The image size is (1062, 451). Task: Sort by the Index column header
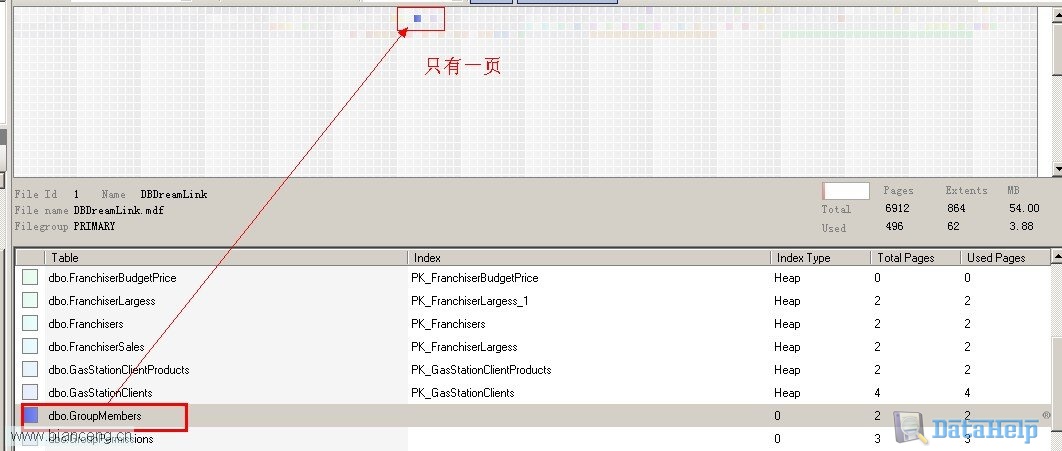pyautogui.click(x=588, y=258)
